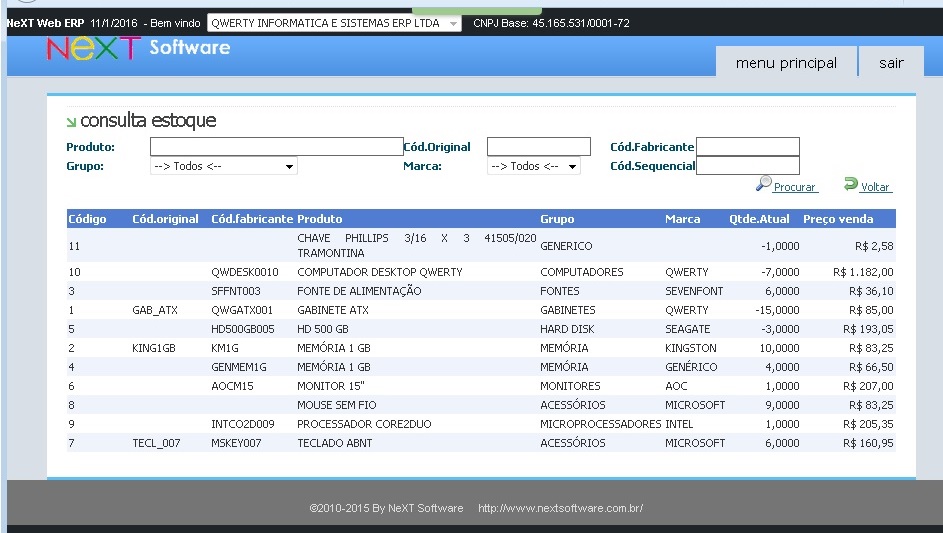943x533 pixels.
Task: Focus the Produto search field
Action: (x=277, y=147)
